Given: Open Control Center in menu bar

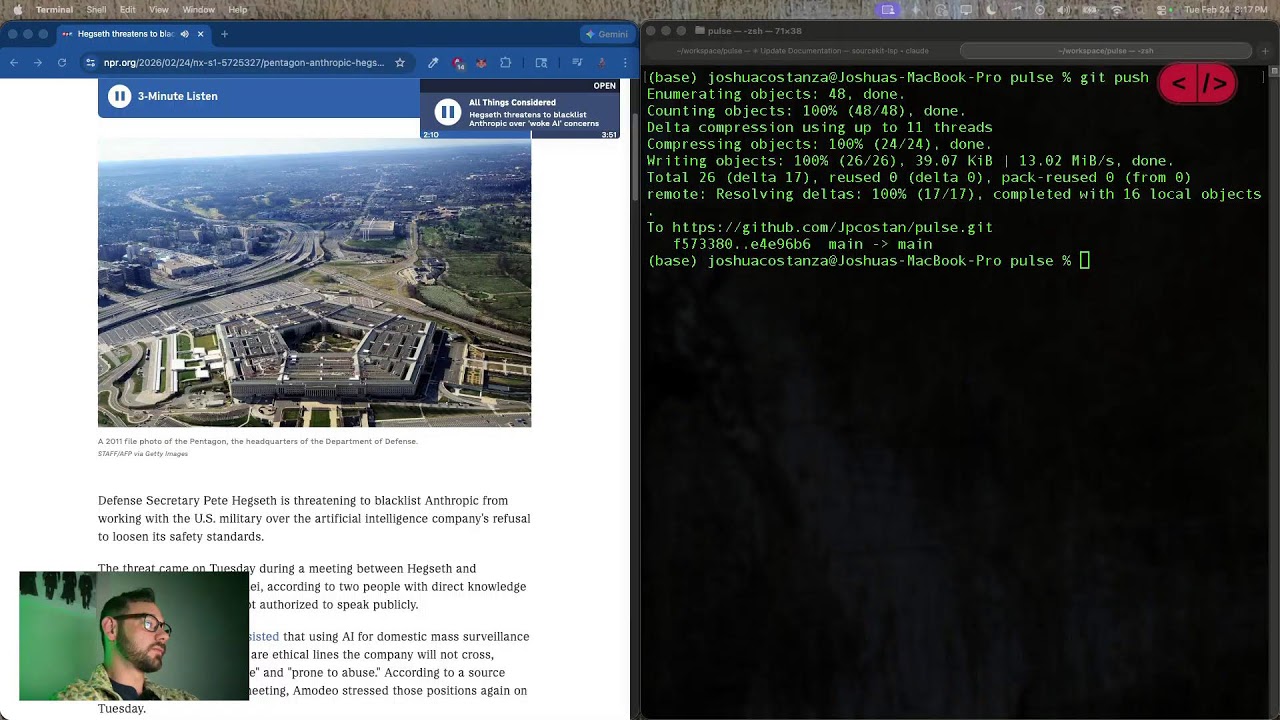Looking at the screenshot, I should pyautogui.click(x=1163, y=10).
